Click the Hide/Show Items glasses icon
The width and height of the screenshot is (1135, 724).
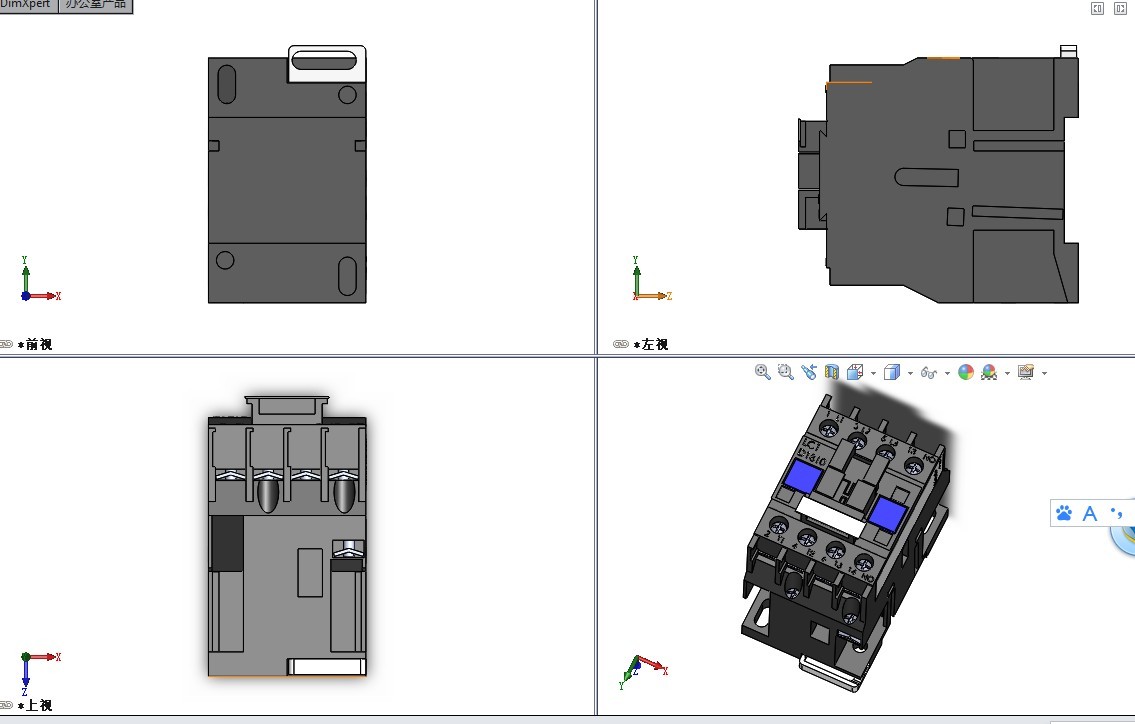929,373
